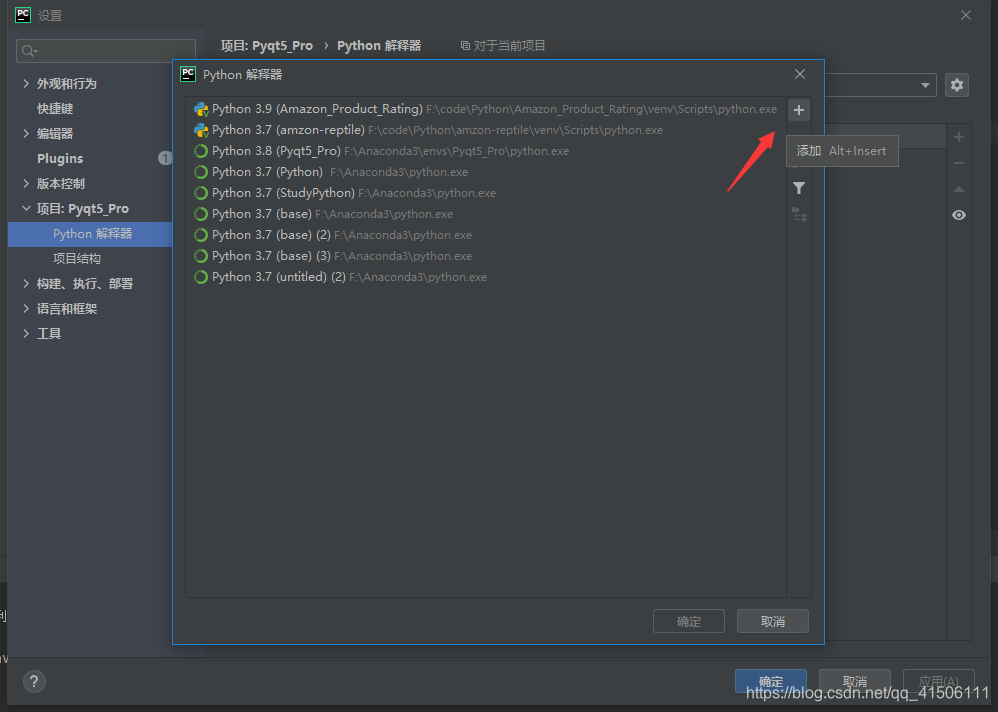Click 项目: Pyqt5_Pro in breadcrumb
Viewport: 998px width, 712px height.
tap(267, 46)
